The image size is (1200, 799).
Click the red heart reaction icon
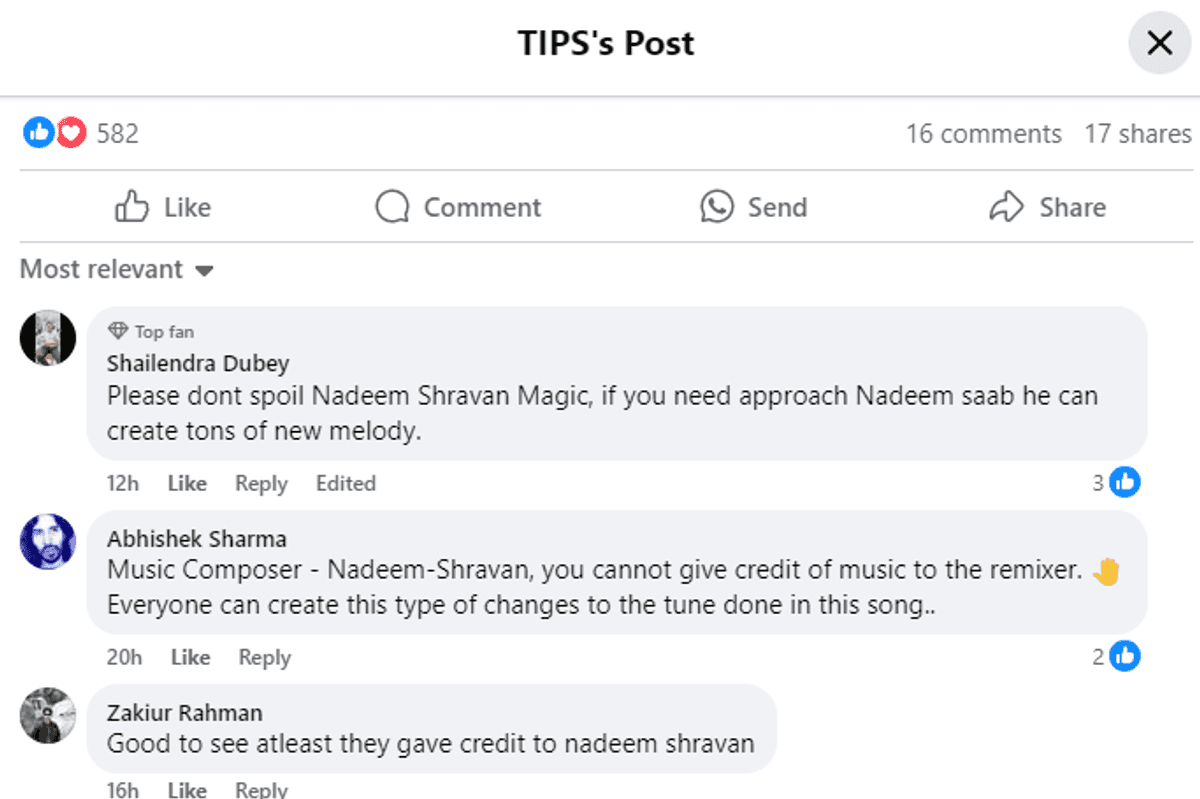[x=71, y=133]
